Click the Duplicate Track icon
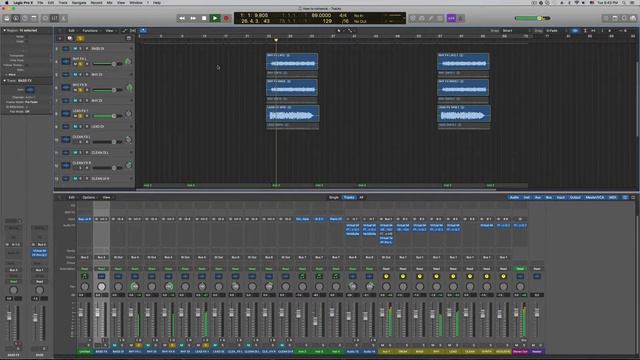 point(70,38)
